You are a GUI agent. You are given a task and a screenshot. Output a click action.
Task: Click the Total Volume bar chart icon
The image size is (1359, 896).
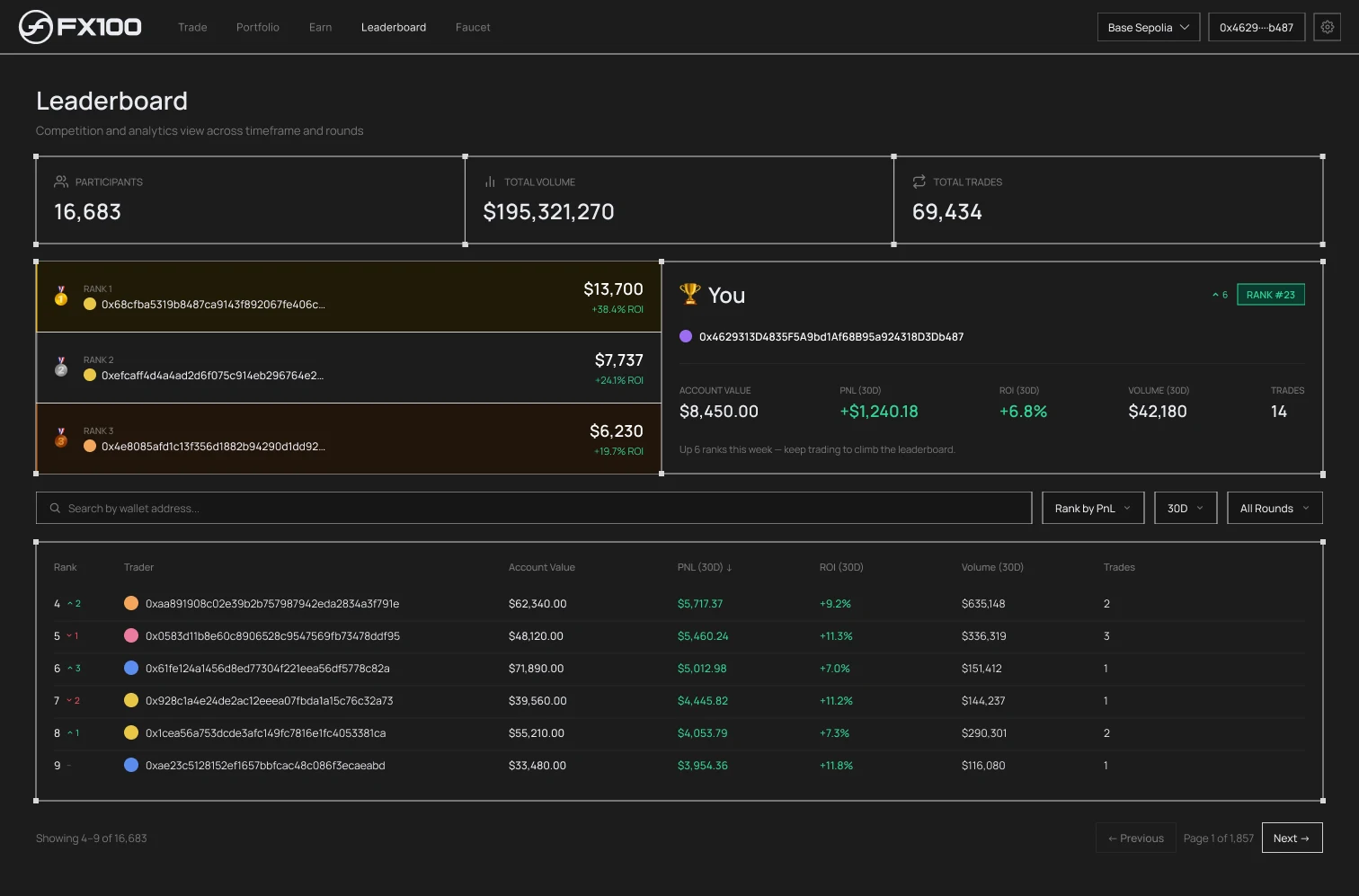(490, 182)
